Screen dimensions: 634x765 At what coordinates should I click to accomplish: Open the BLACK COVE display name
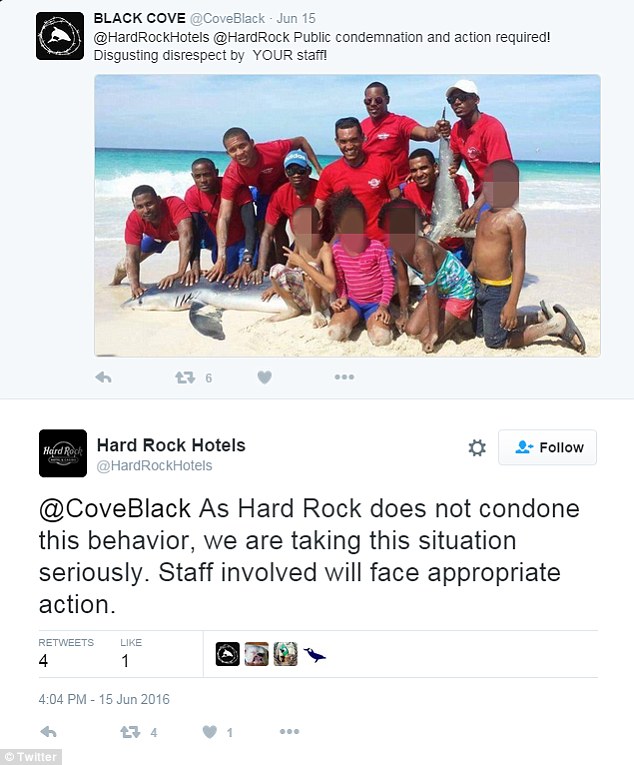tap(140, 19)
